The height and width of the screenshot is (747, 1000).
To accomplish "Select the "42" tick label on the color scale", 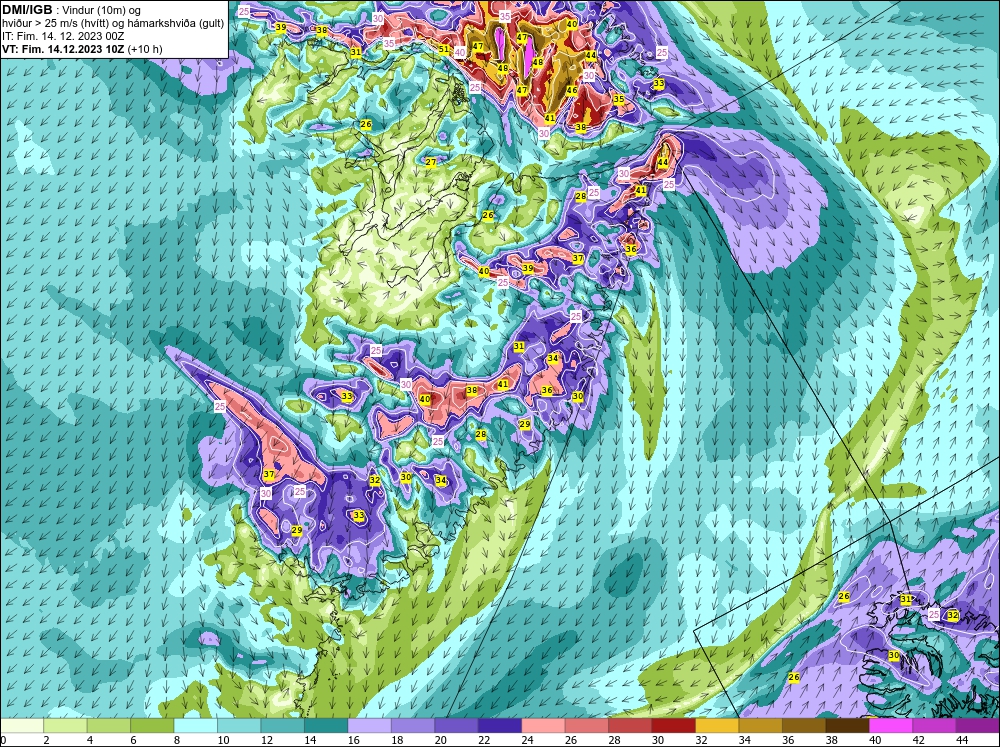I will click(x=918, y=741).
